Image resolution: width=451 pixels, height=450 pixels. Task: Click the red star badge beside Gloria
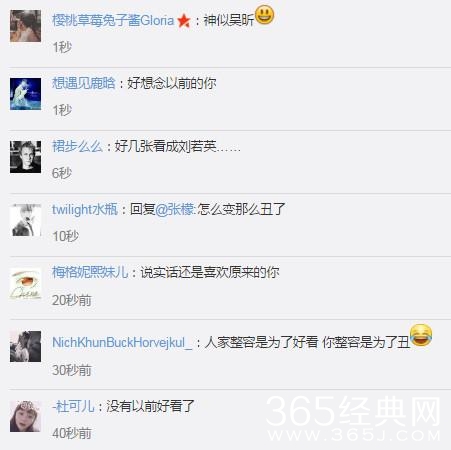click(184, 21)
